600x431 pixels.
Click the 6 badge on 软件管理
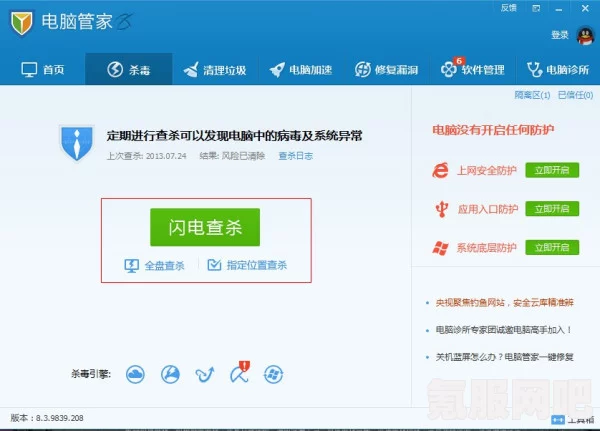[458, 61]
